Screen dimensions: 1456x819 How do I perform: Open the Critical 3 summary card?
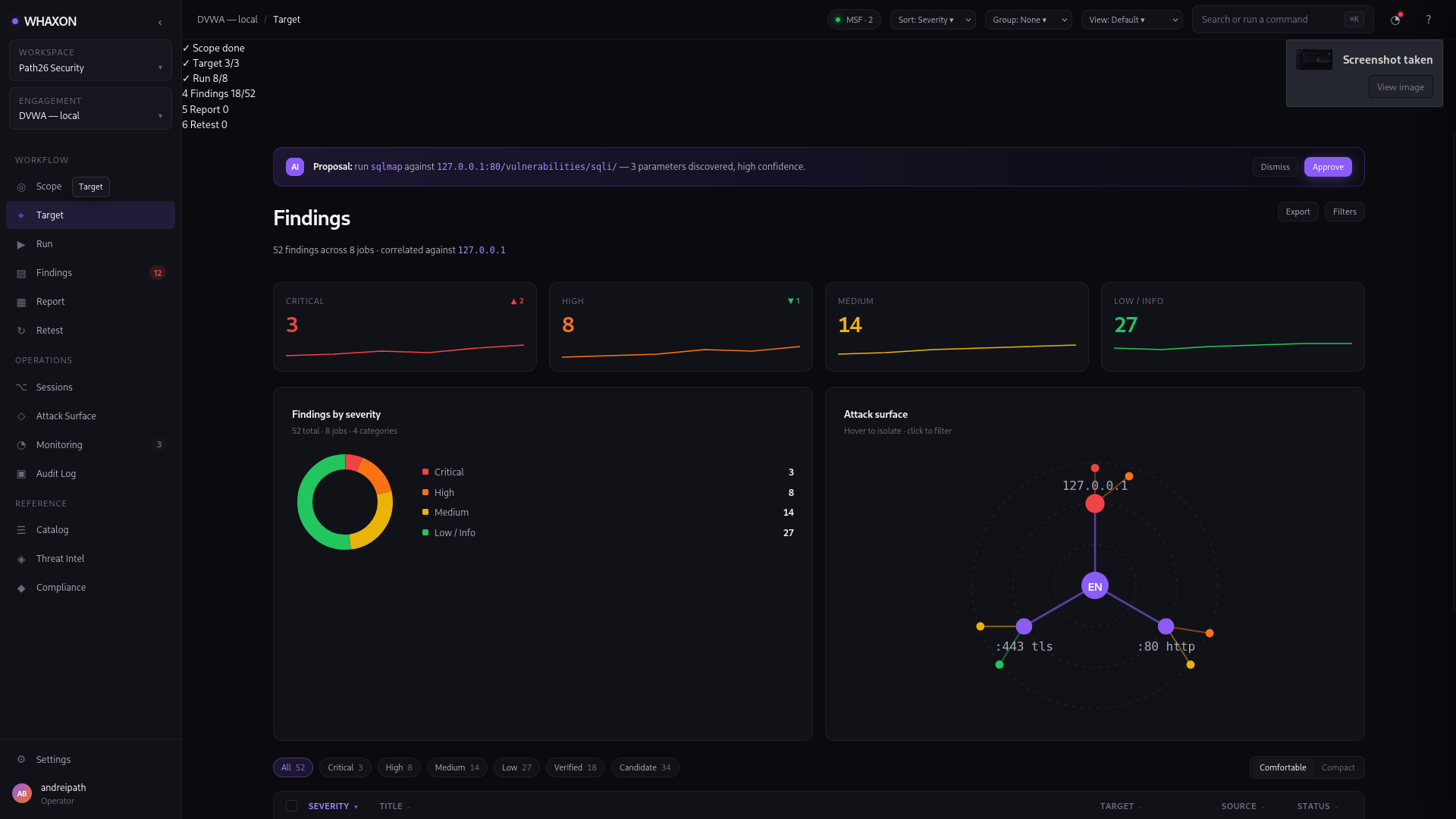[405, 327]
